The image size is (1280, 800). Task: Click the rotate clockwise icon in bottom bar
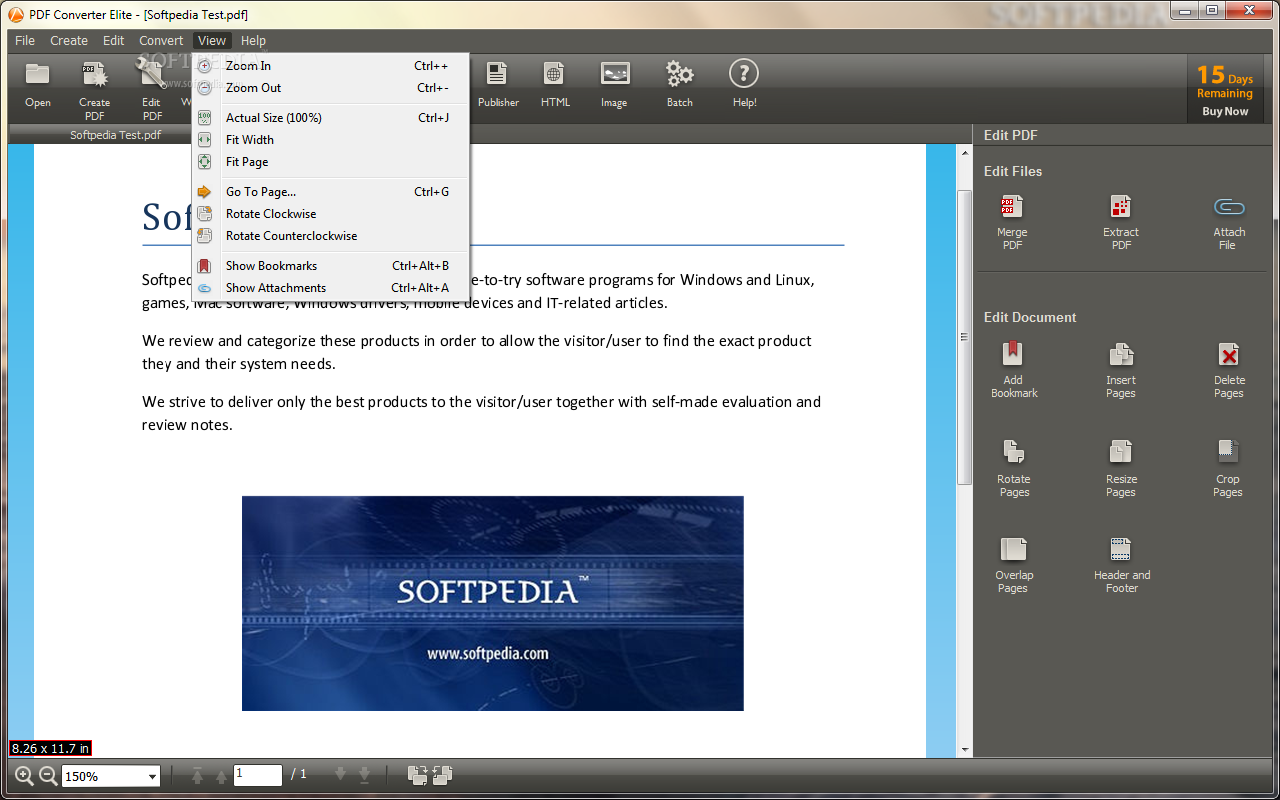click(x=418, y=775)
